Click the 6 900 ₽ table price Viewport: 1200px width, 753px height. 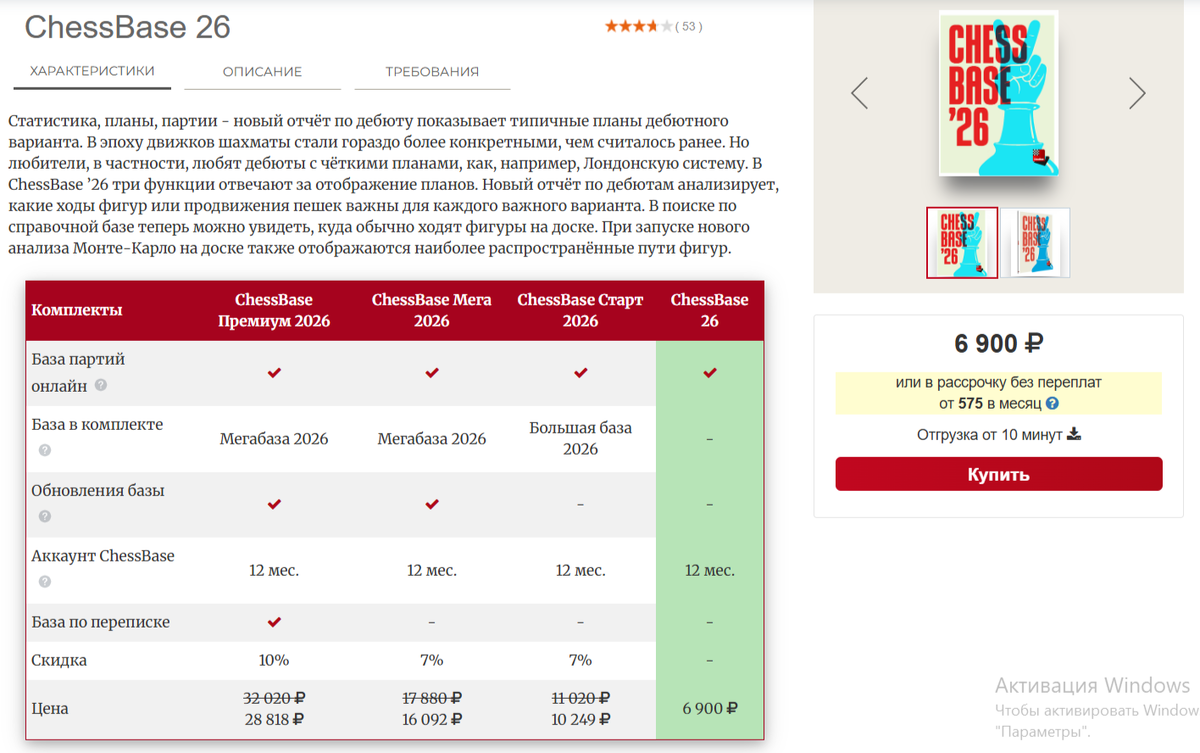[x=710, y=708]
